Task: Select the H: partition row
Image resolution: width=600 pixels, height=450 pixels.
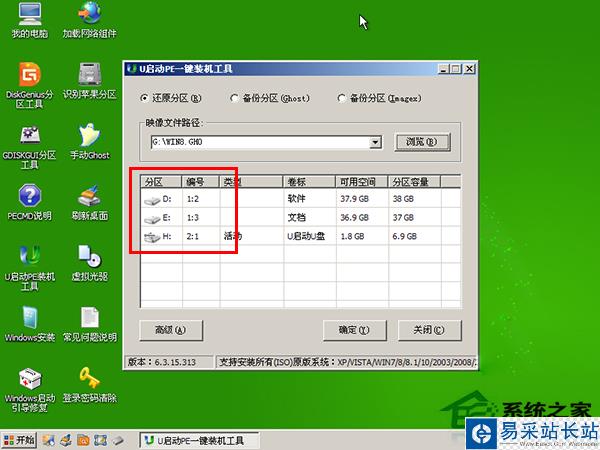Action: 300,236
